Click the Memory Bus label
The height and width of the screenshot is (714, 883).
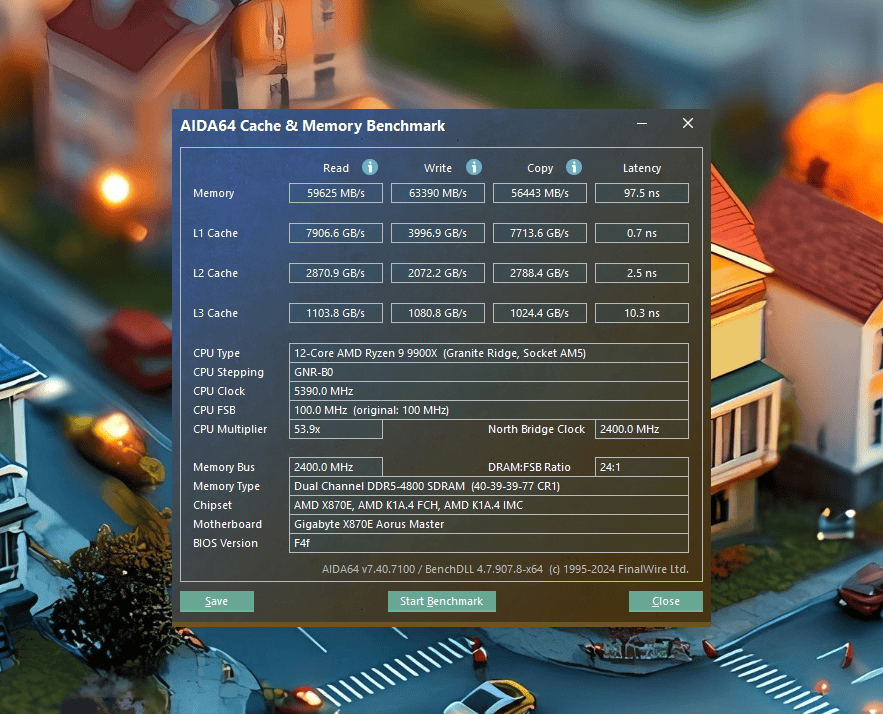[x=224, y=467]
